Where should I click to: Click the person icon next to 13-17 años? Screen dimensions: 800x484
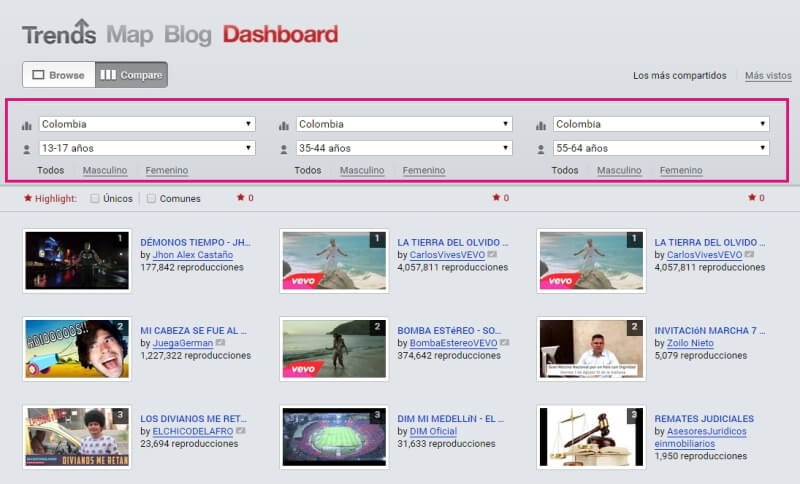[x=27, y=149]
